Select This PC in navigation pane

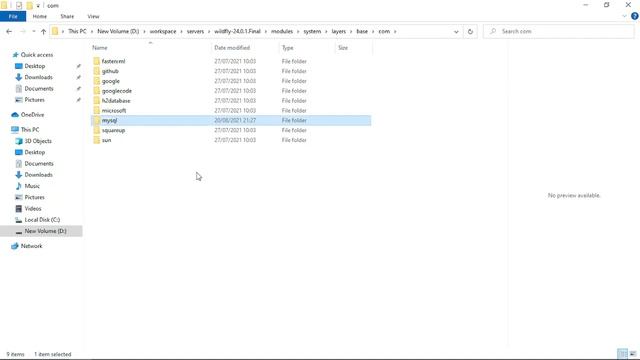pos(29,129)
